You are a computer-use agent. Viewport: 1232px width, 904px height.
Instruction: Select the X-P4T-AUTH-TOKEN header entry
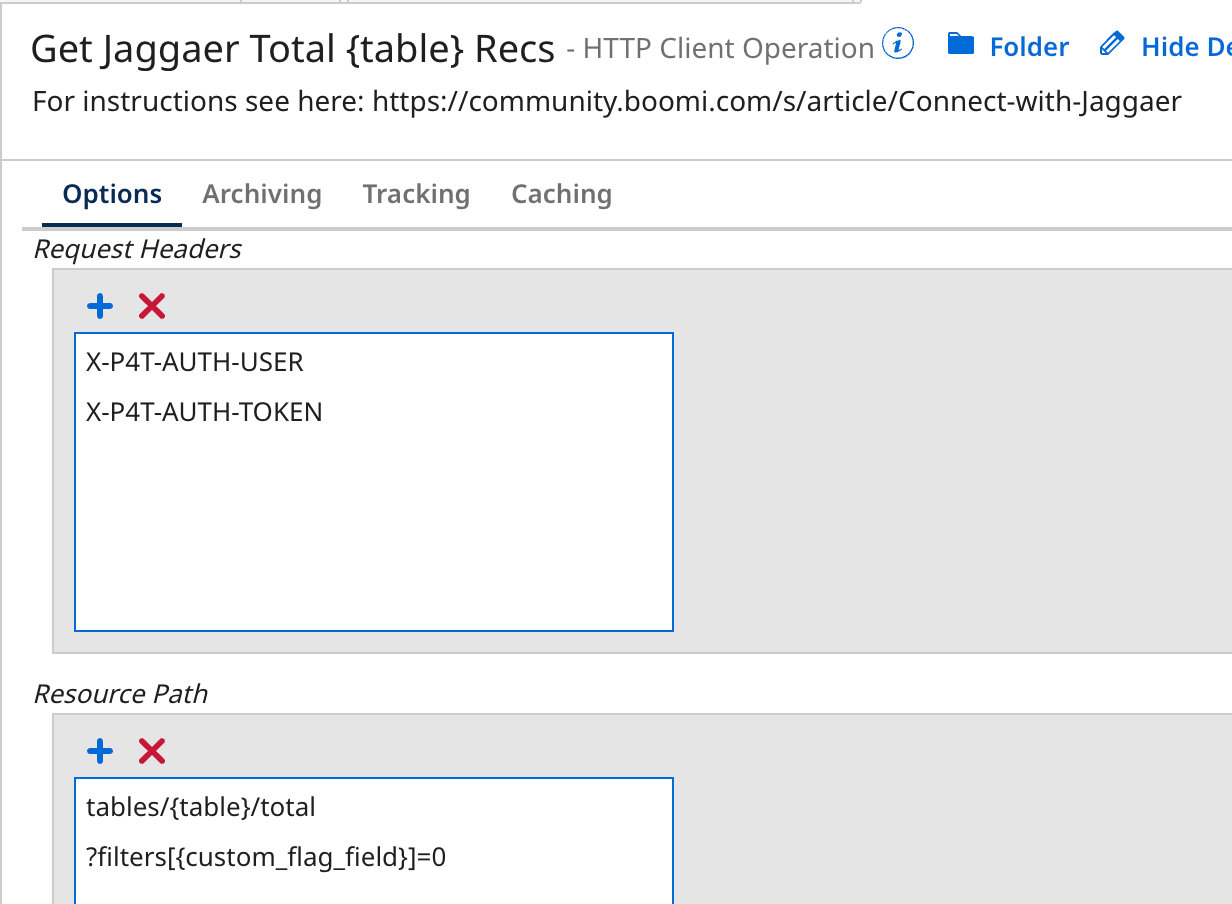(203, 411)
